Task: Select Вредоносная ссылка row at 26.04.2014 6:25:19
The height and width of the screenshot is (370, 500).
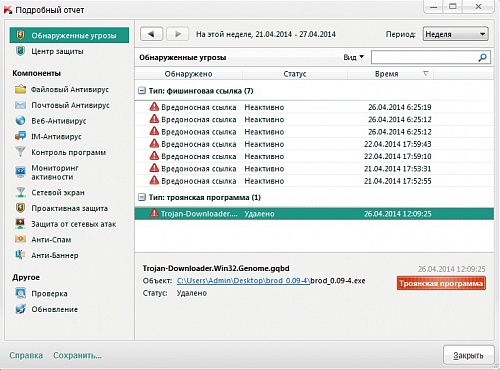Action: pos(314,107)
